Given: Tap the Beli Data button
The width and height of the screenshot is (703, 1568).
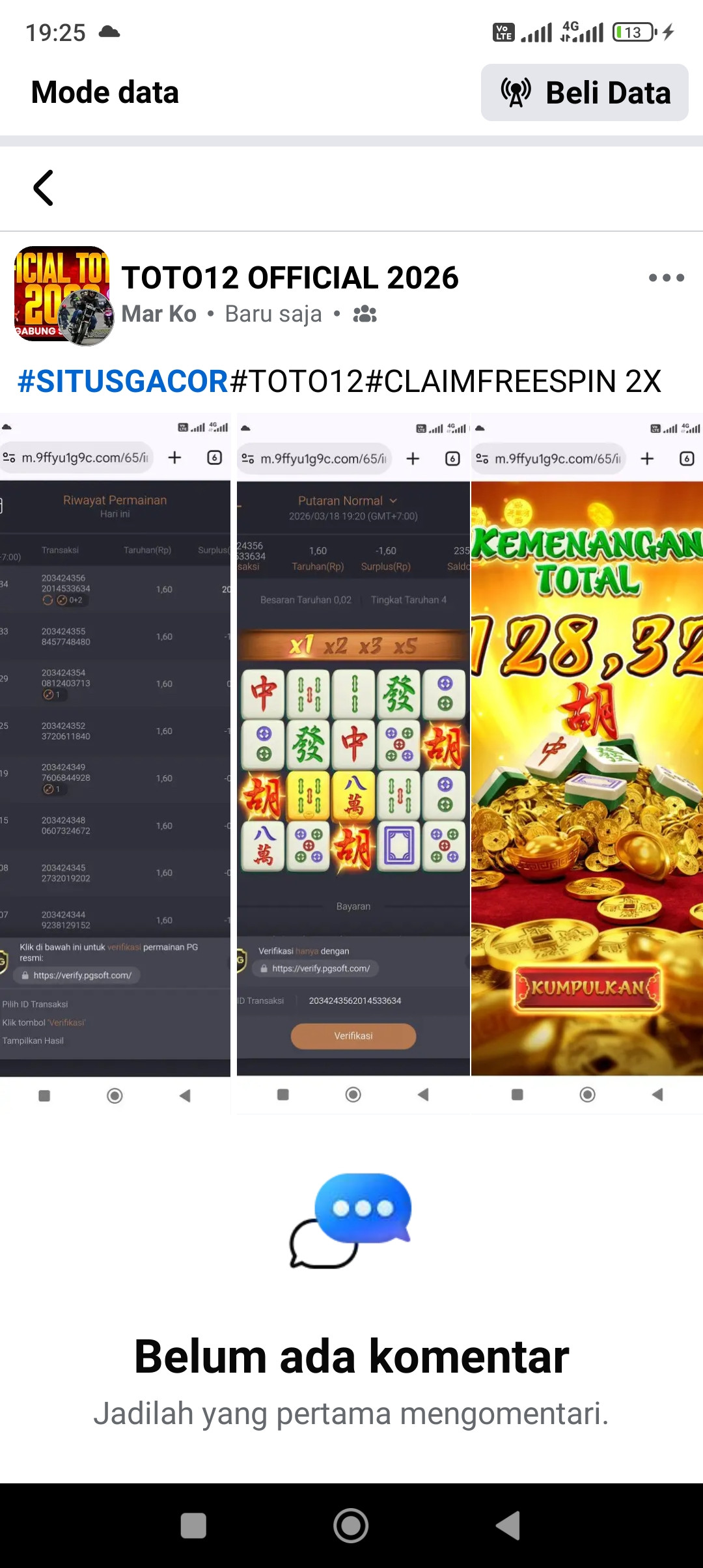Looking at the screenshot, I should point(585,92).
